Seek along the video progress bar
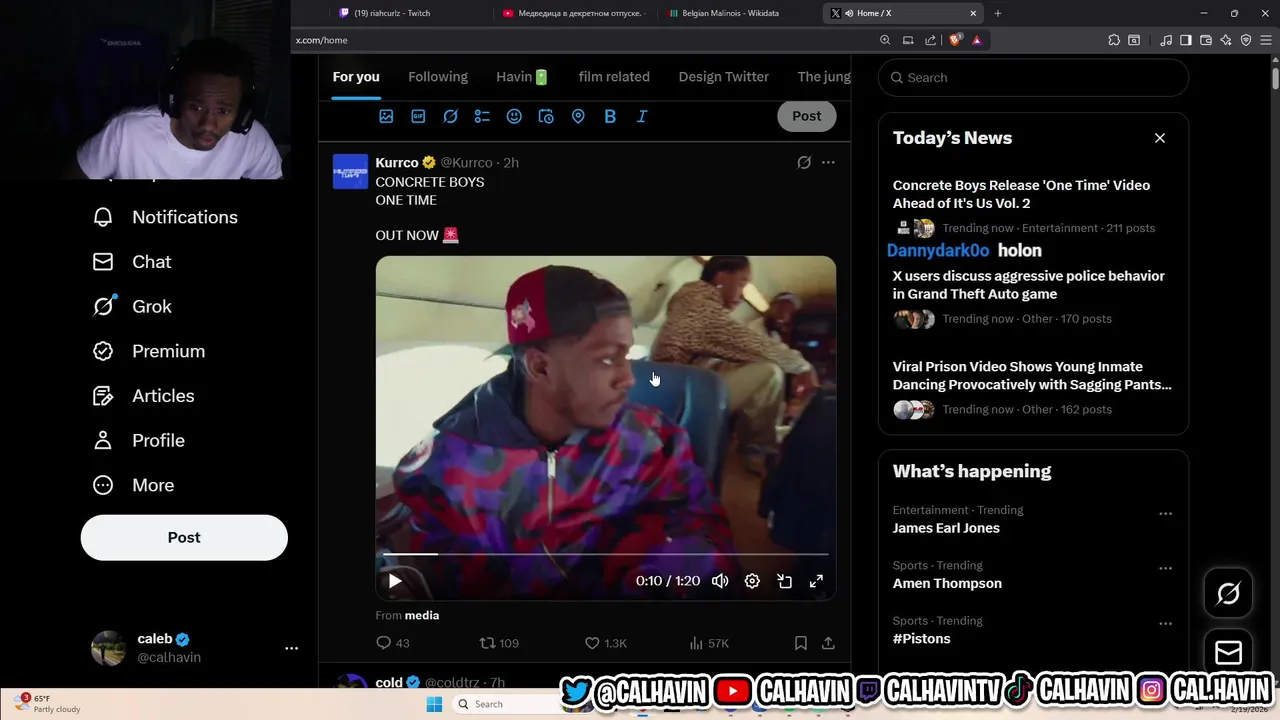 point(606,554)
